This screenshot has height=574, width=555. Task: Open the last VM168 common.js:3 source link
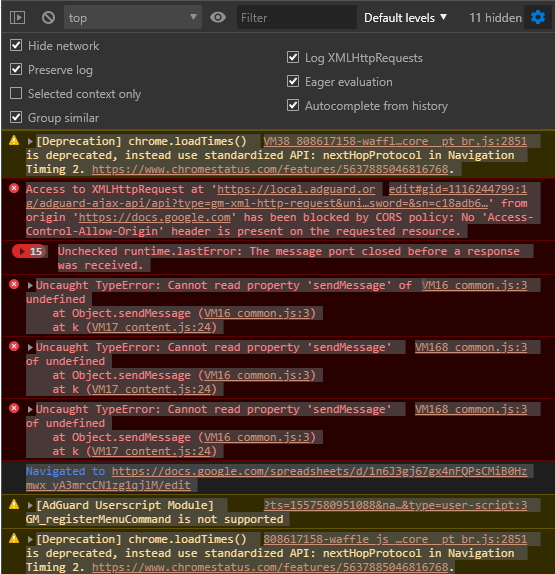click(471, 409)
